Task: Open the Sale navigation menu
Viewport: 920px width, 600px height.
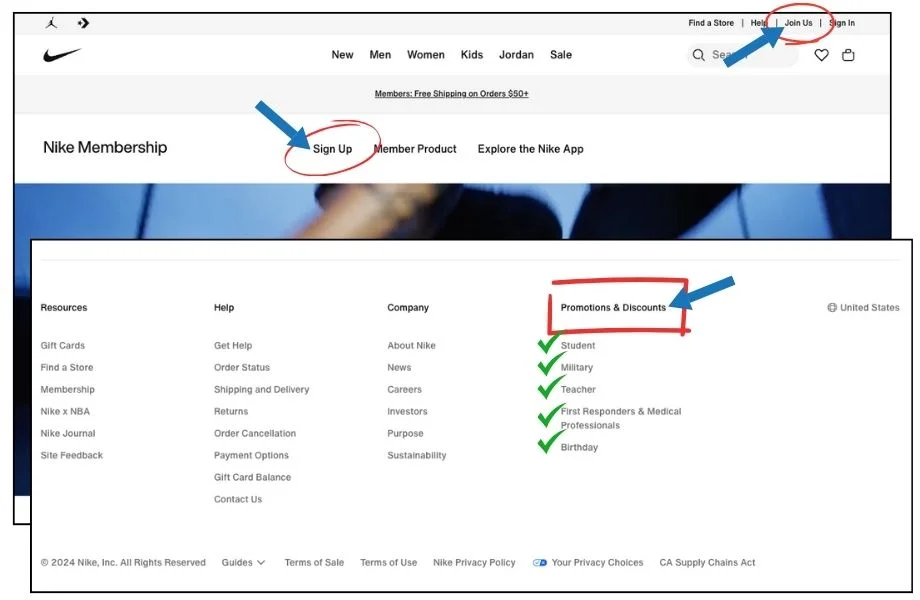Action: [561, 55]
